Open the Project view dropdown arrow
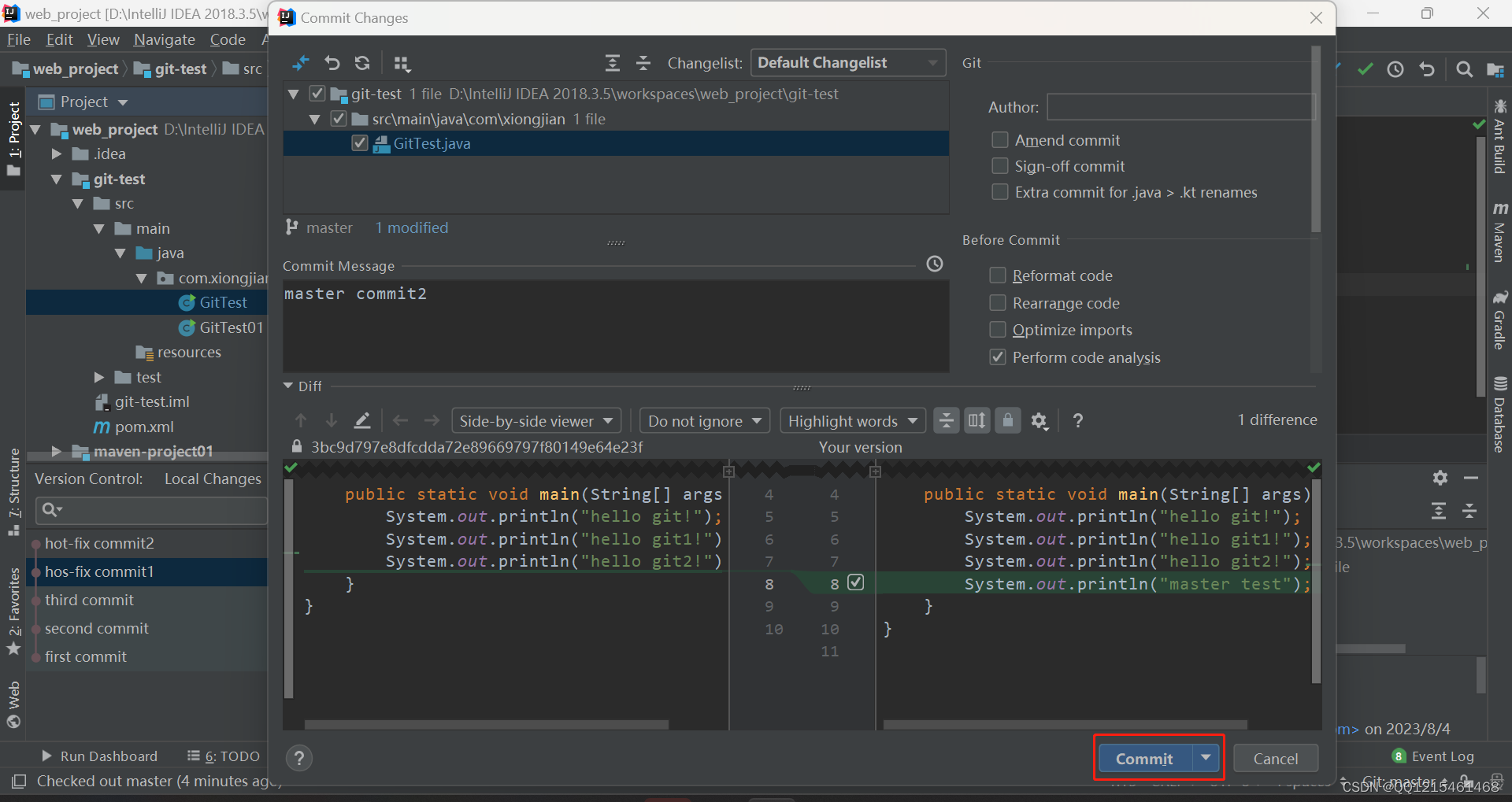1512x802 pixels. click(122, 102)
